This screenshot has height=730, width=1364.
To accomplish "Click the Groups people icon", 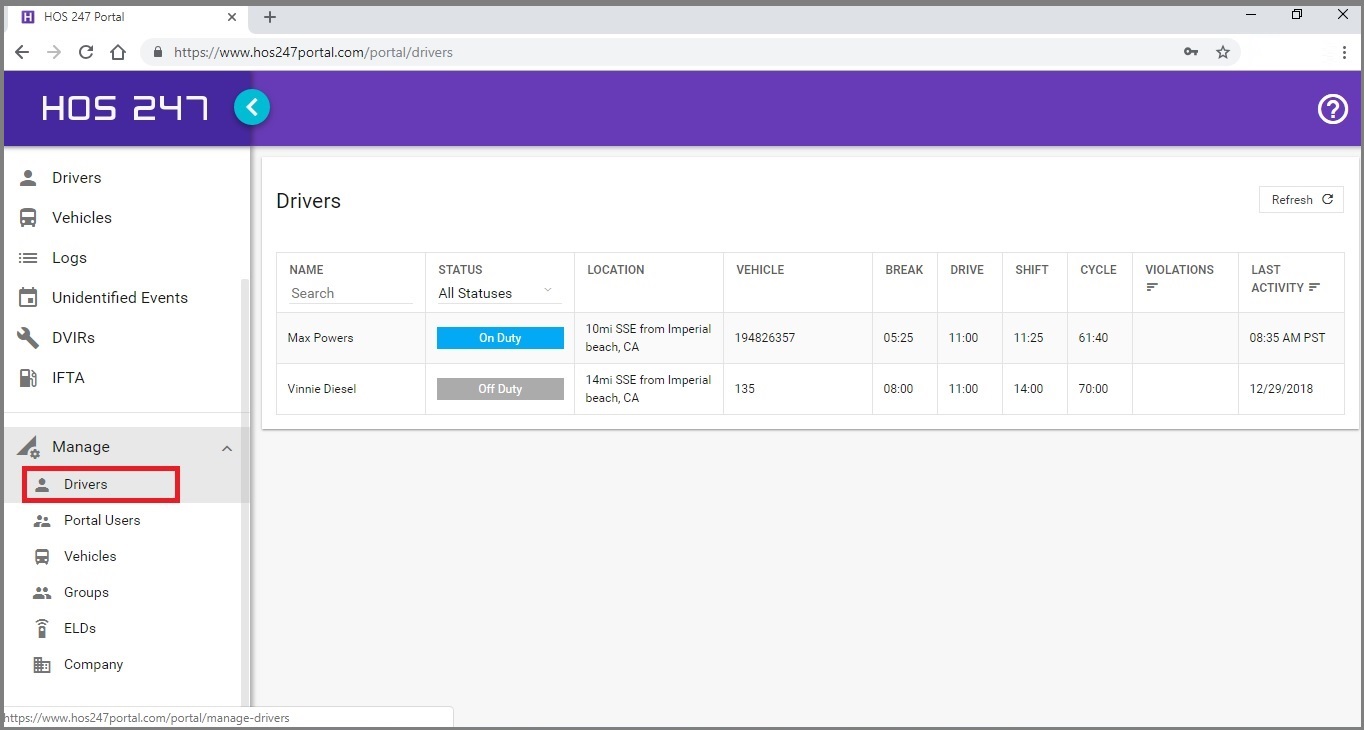I will pos(42,593).
